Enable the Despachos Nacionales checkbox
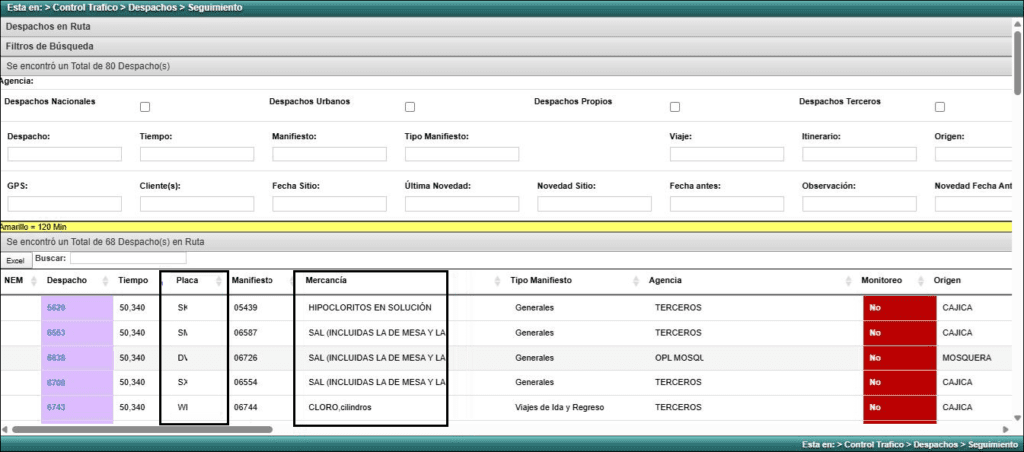Screen dimensions: 1024x452 (145, 107)
